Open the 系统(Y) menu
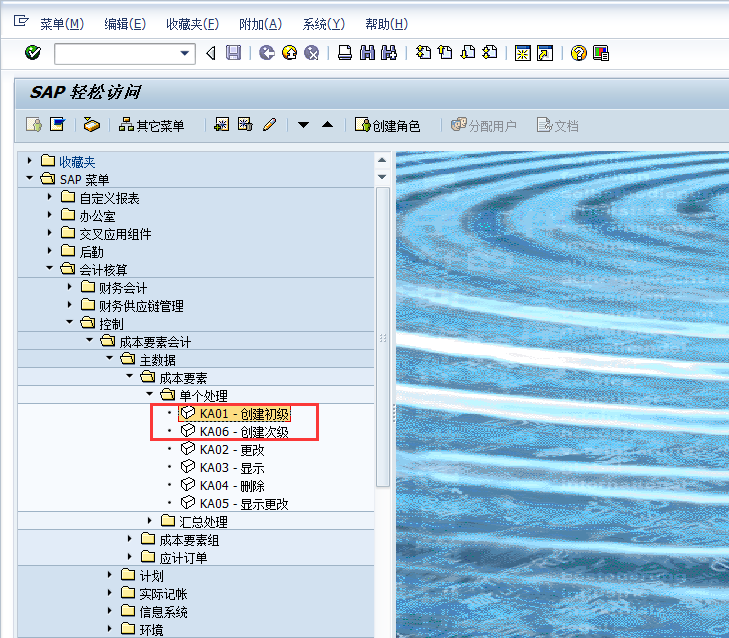The width and height of the screenshot is (729, 638). point(324,24)
